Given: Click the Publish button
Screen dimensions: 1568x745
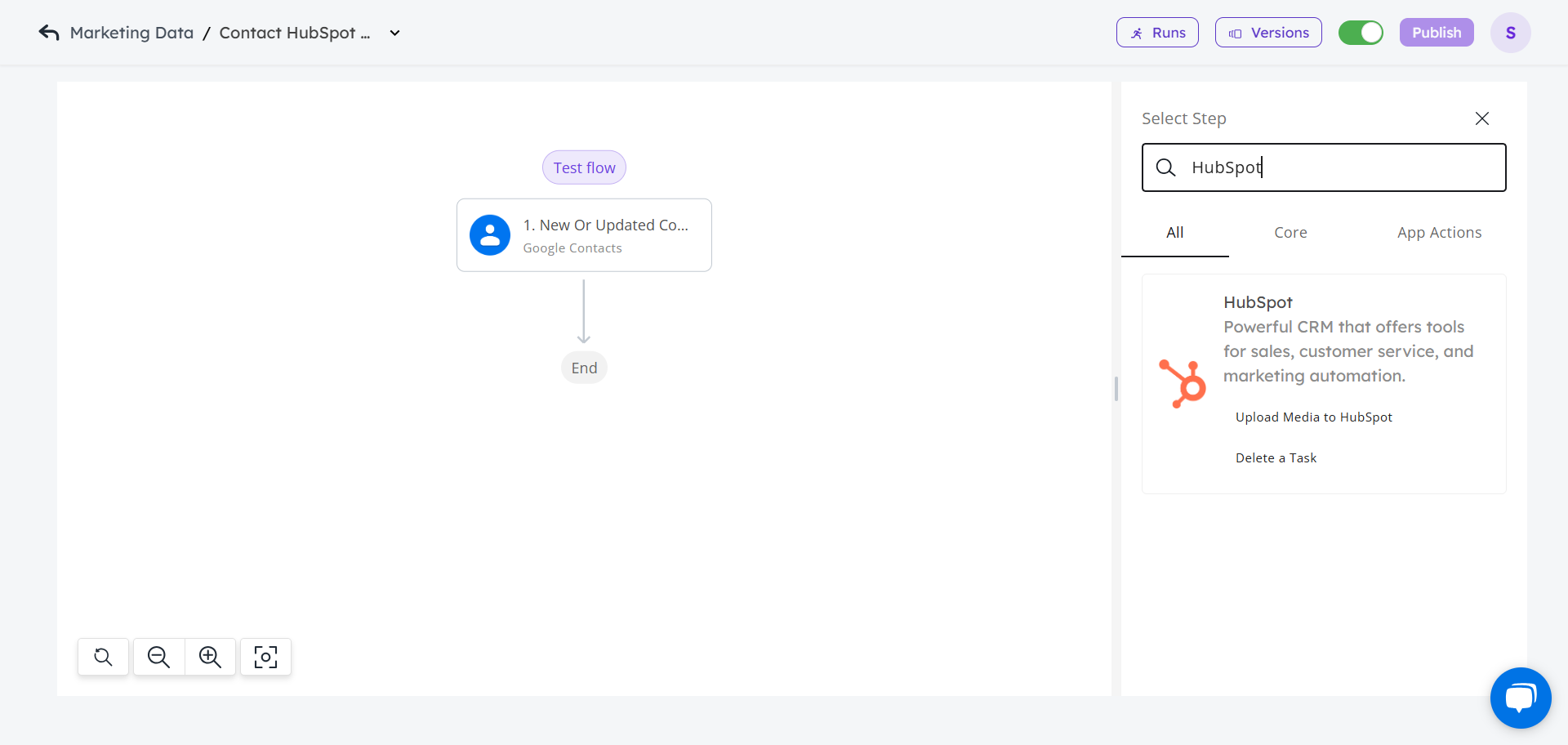Looking at the screenshot, I should point(1437,33).
